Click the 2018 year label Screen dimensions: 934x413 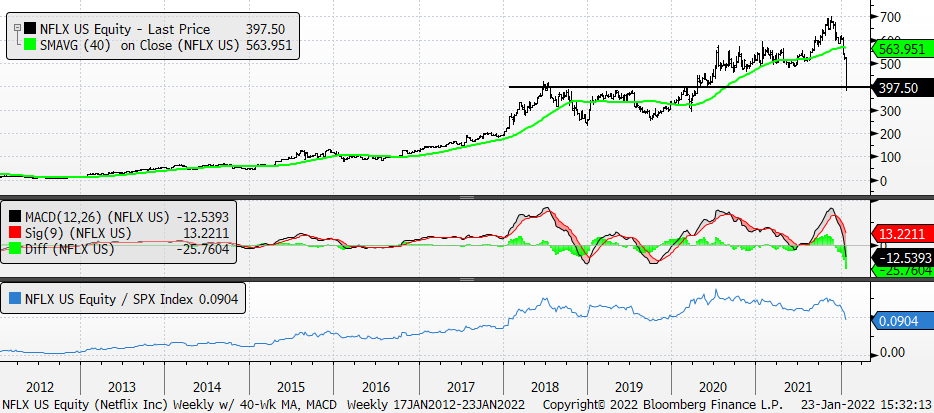click(545, 386)
